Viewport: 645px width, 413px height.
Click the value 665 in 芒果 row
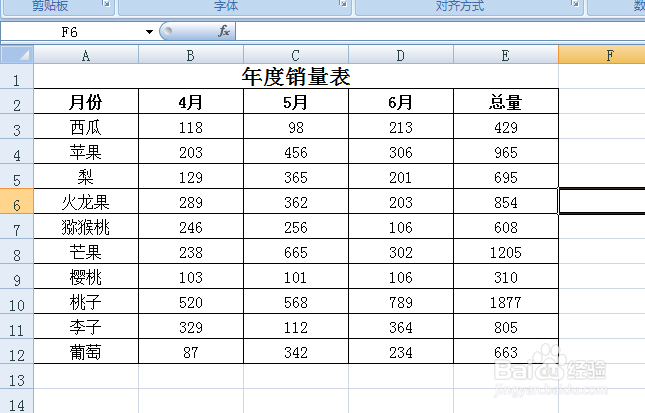[x=296, y=252]
